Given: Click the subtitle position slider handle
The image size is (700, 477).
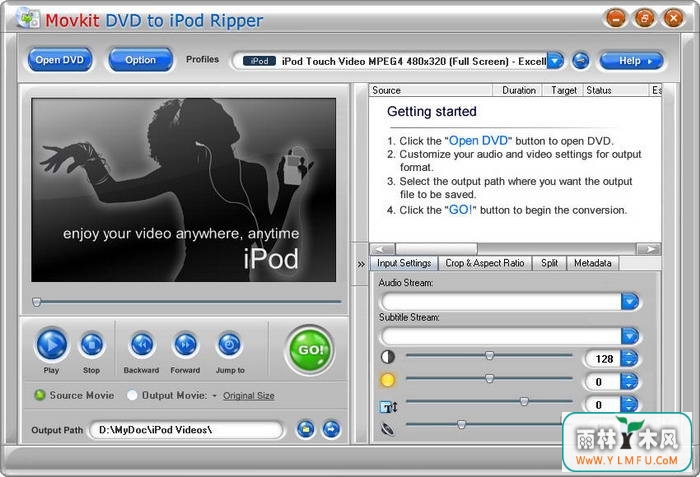Looking at the screenshot, I should [524, 401].
